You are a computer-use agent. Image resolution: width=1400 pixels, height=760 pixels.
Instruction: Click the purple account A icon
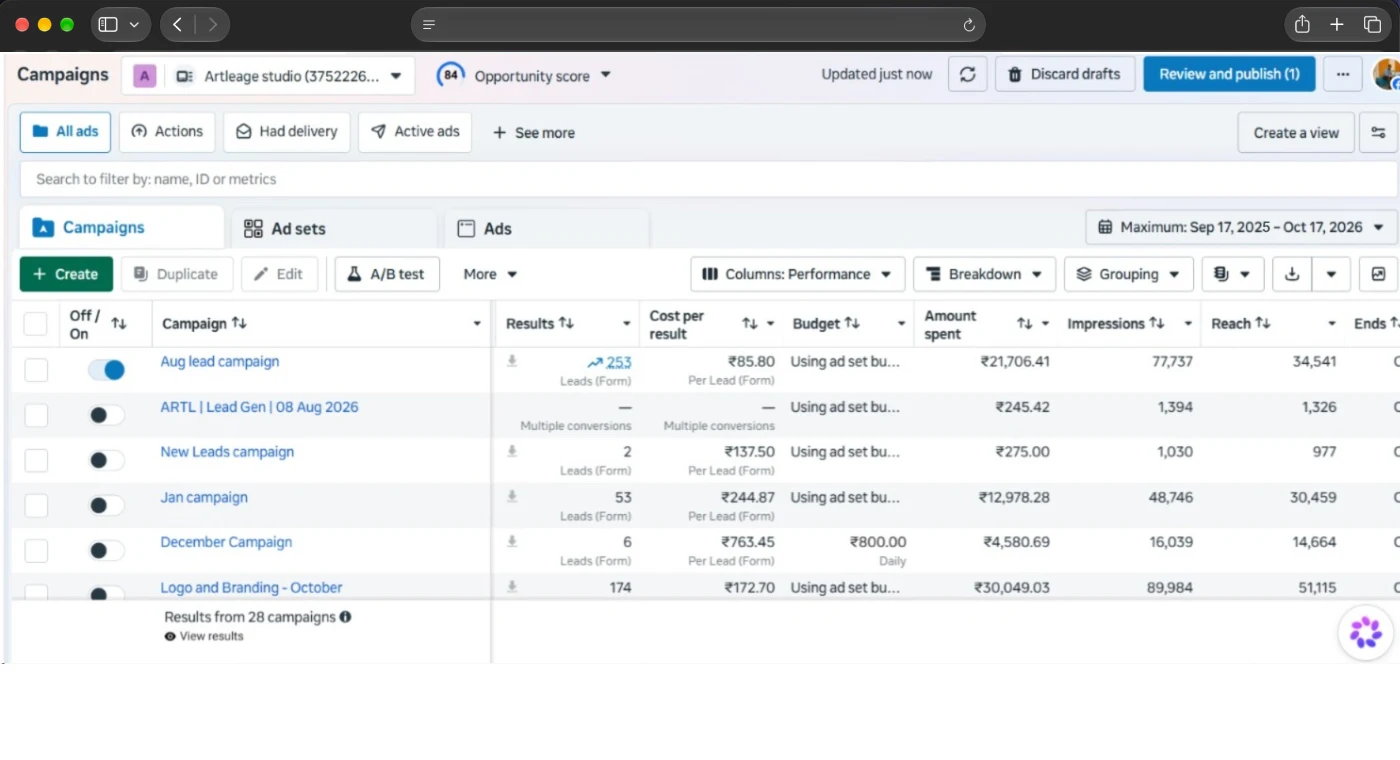[x=144, y=76]
